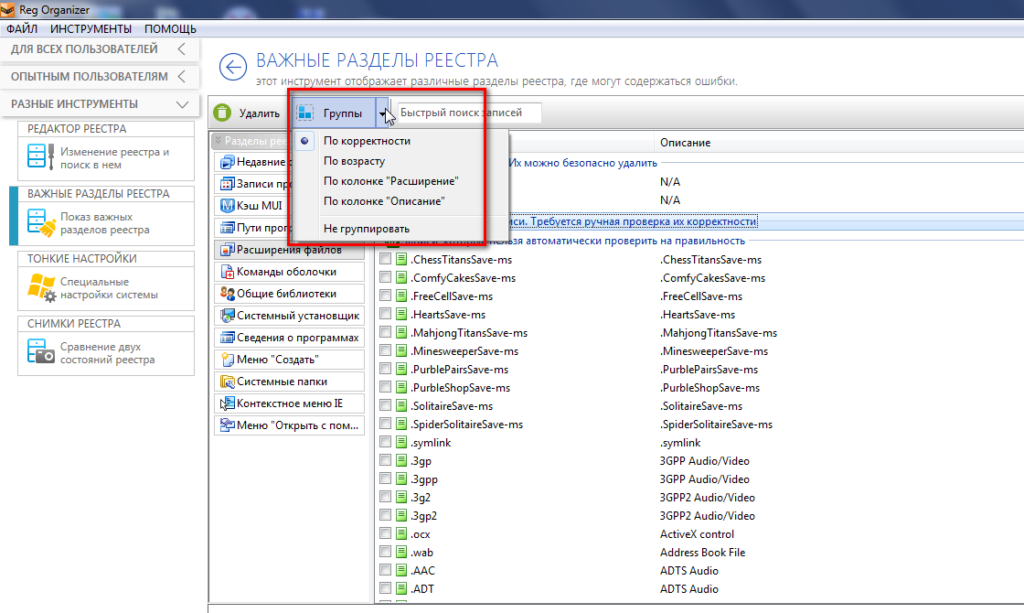Click the back arrow circle icon
Screen dimensions: 1024x613
coord(233,67)
